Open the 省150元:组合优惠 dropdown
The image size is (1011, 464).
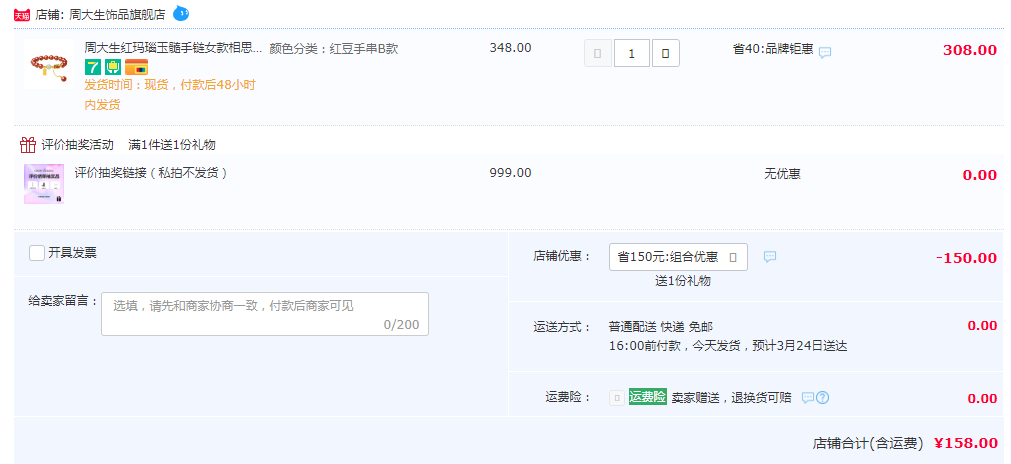[x=678, y=257]
